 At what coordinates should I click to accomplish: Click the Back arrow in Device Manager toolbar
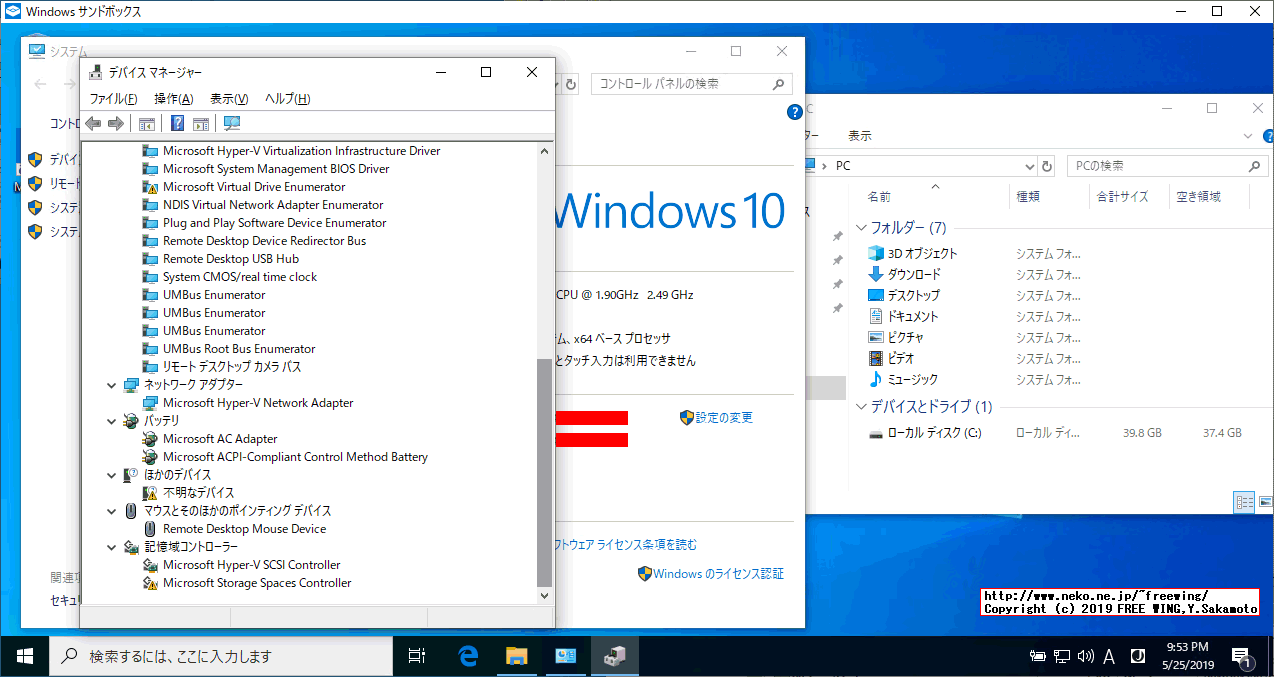[x=92, y=122]
